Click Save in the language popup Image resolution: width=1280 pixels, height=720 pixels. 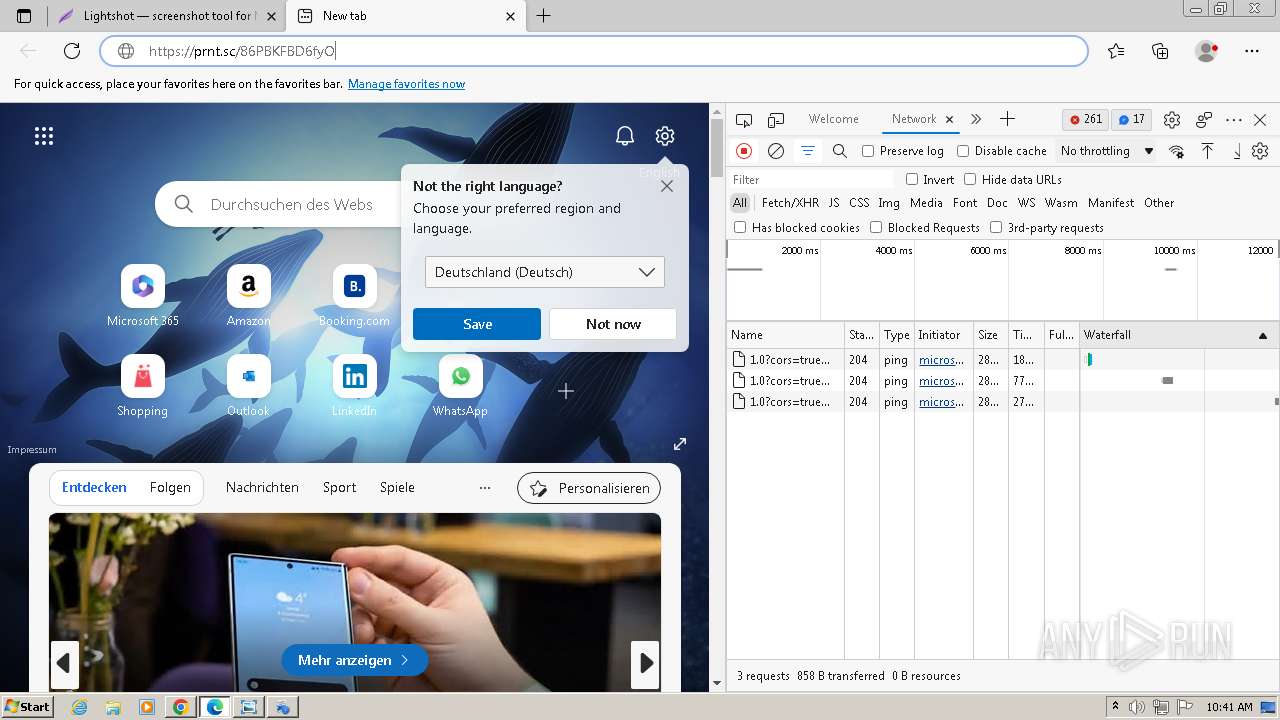point(477,324)
